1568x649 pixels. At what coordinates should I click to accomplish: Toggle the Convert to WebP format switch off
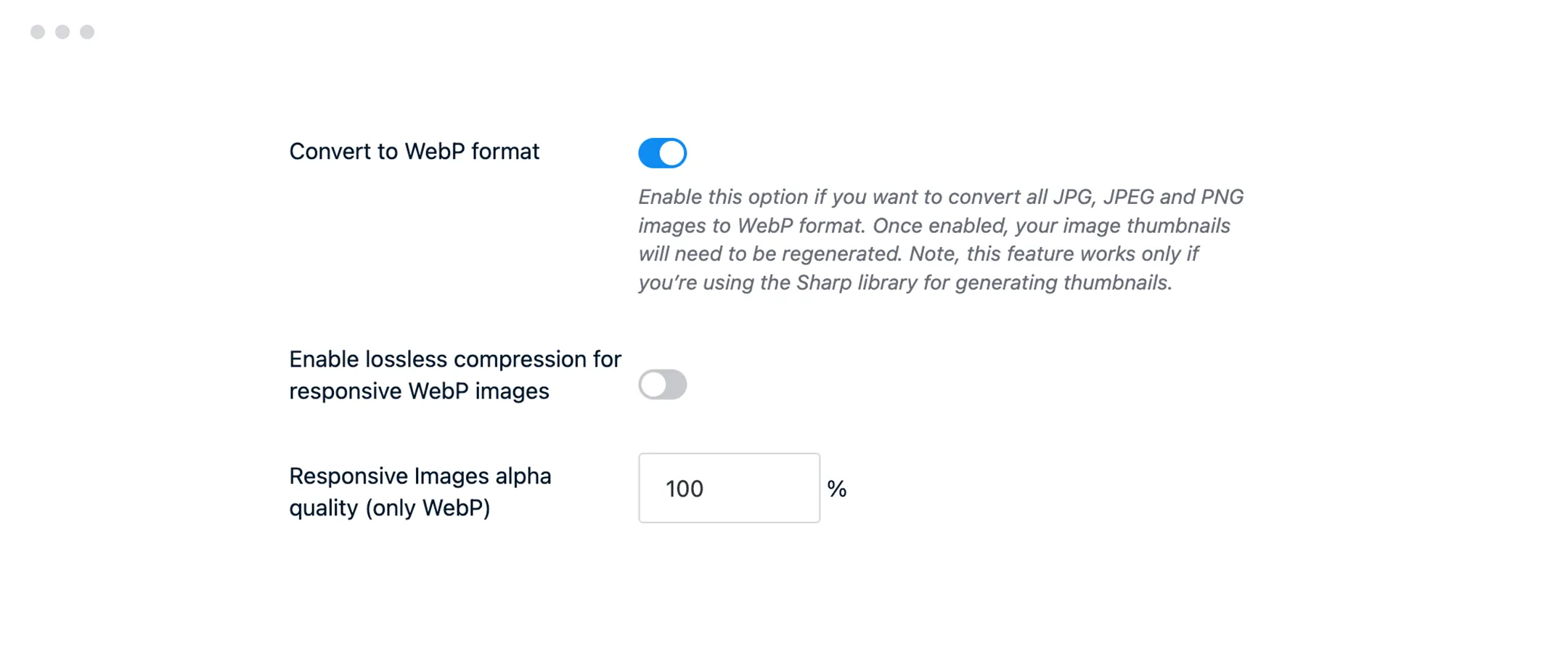pos(661,152)
